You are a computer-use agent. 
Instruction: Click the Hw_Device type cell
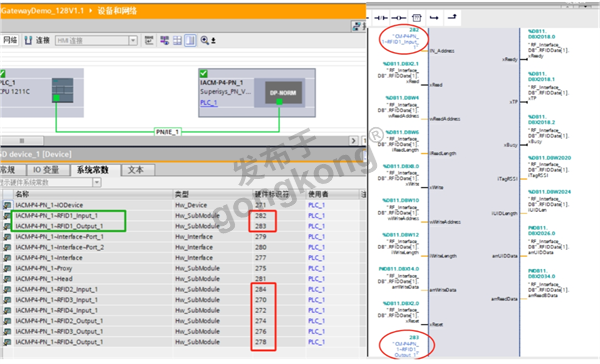(x=191, y=205)
